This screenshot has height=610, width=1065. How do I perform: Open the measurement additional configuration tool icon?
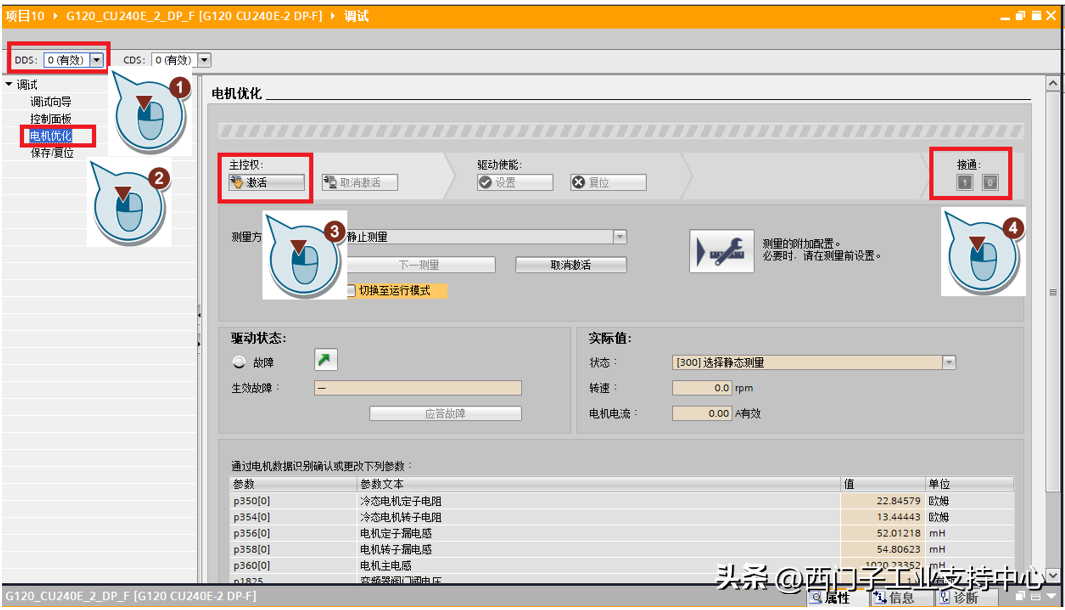point(721,251)
